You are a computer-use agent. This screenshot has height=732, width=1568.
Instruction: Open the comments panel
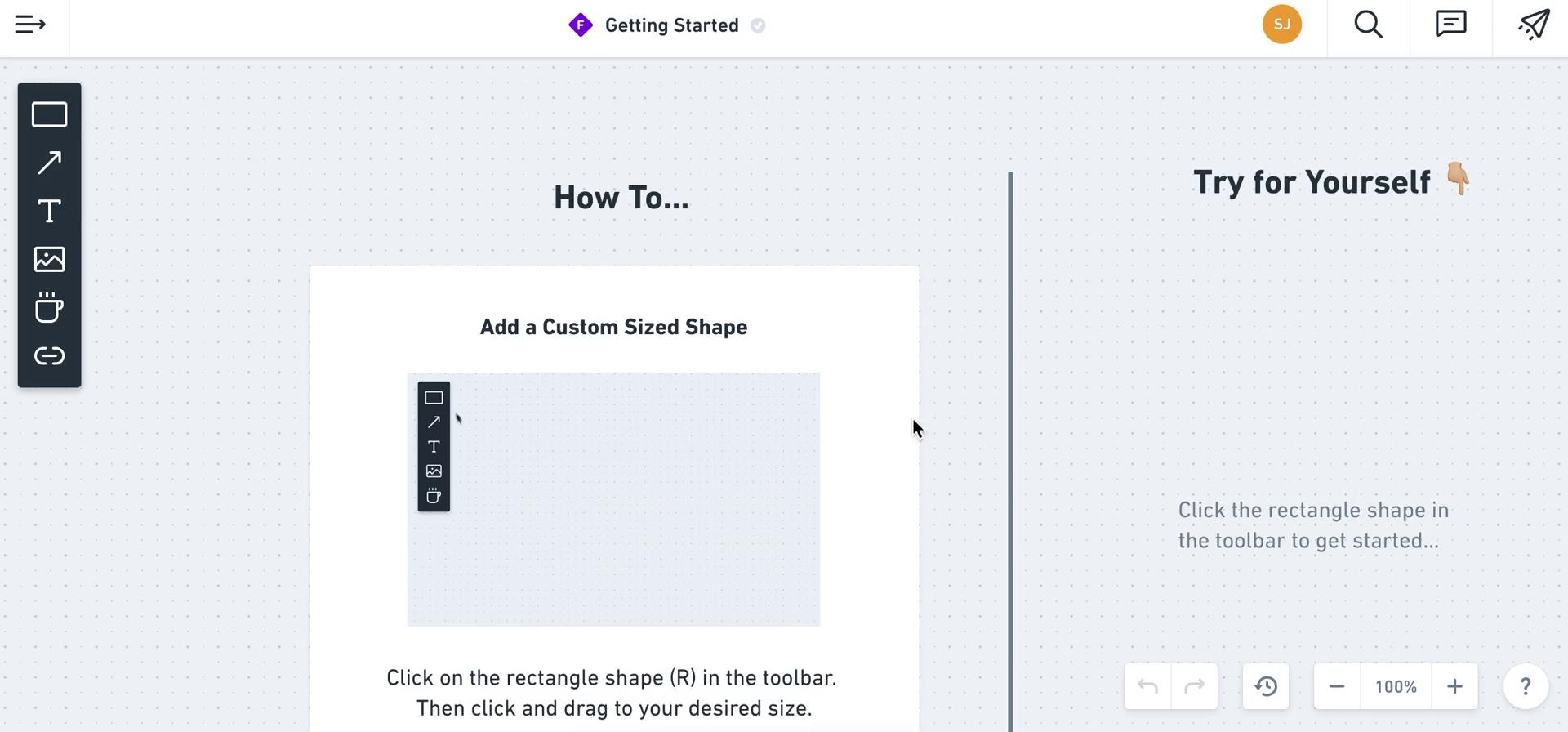1450,25
